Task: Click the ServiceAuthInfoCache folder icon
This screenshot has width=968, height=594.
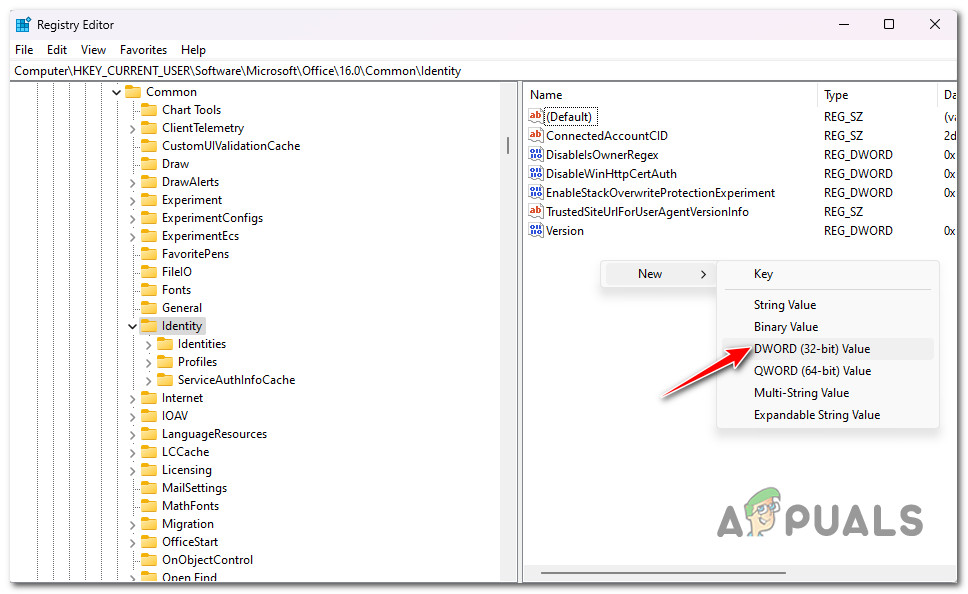Action: pyautogui.click(x=165, y=380)
